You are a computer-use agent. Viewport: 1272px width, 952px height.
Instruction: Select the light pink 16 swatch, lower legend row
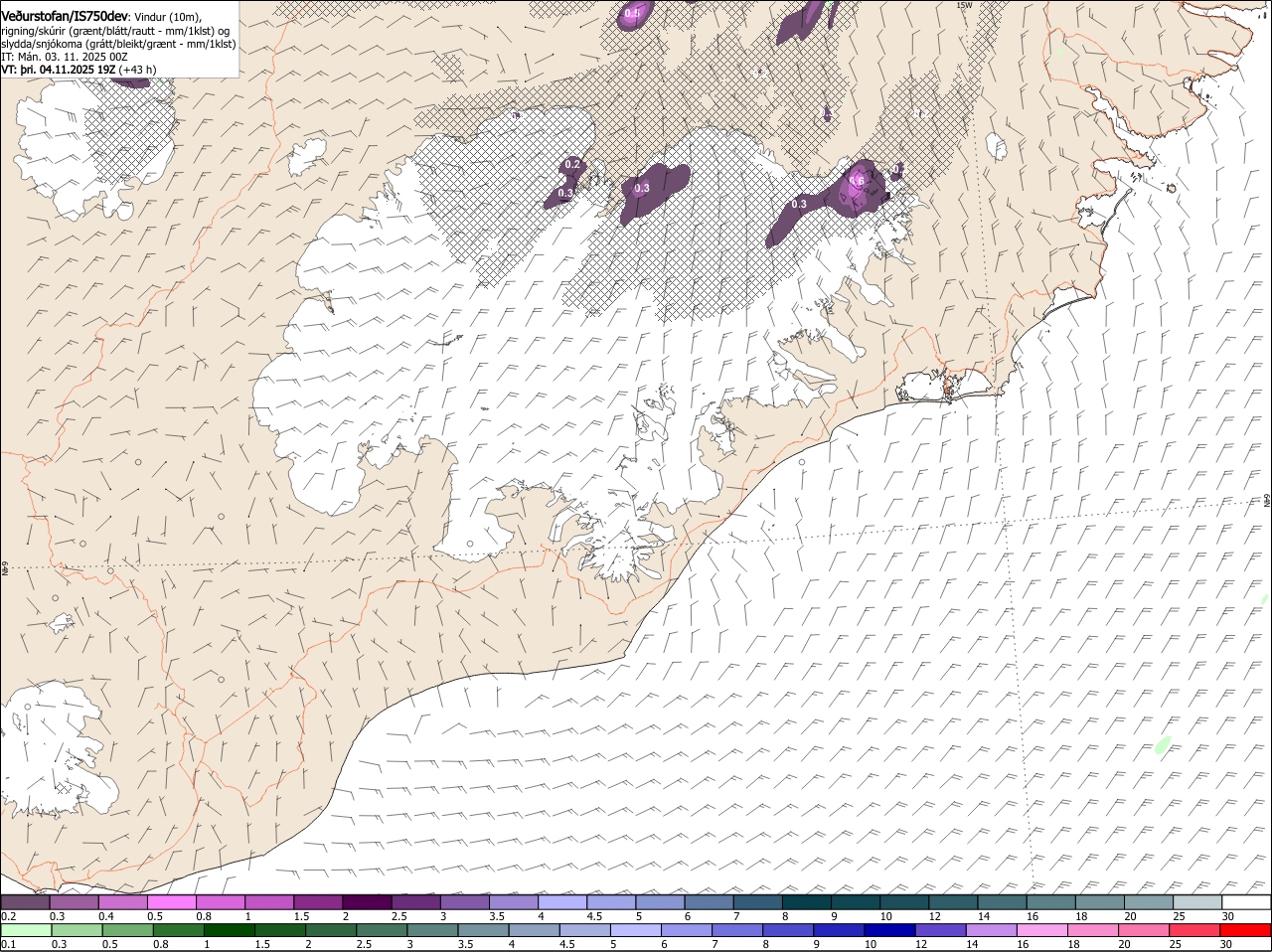(1042, 930)
